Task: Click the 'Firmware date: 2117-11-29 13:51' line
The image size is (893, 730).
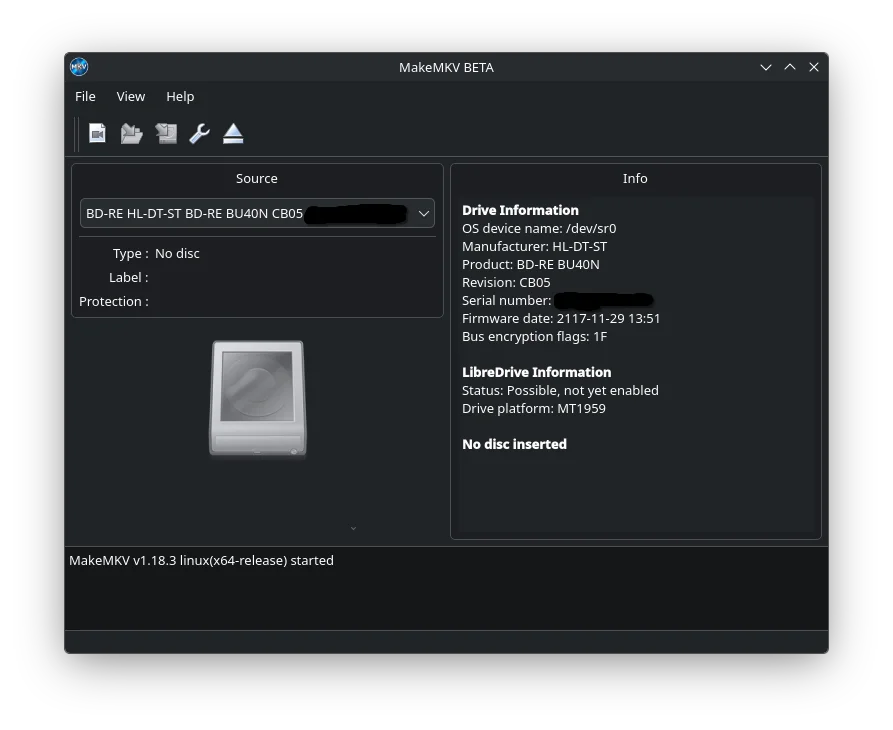Action: pyautogui.click(x=561, y=318)
